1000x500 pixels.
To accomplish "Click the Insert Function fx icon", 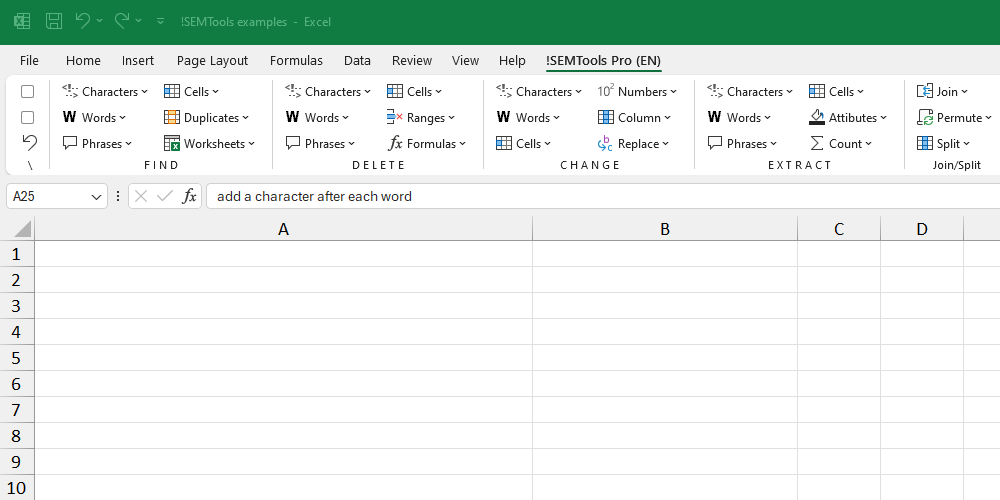I will (x=189, y=196).
